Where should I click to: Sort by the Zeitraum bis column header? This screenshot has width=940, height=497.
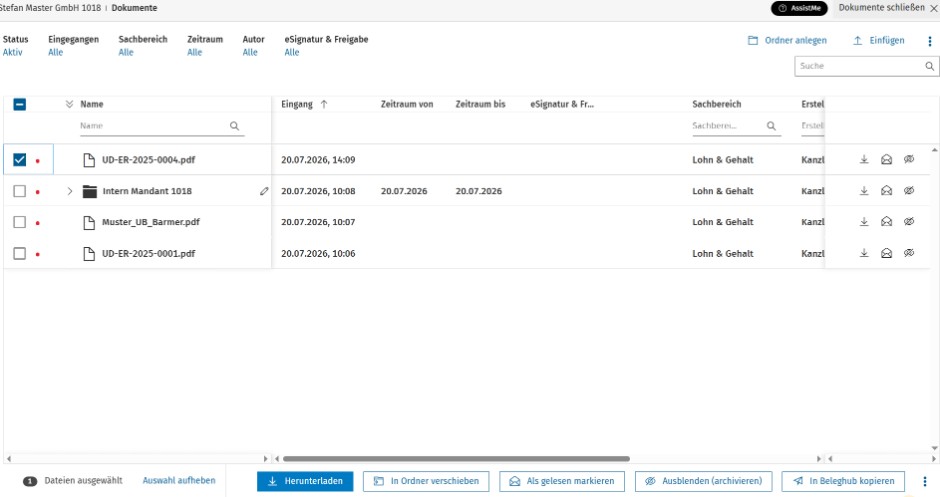(480, 104)
